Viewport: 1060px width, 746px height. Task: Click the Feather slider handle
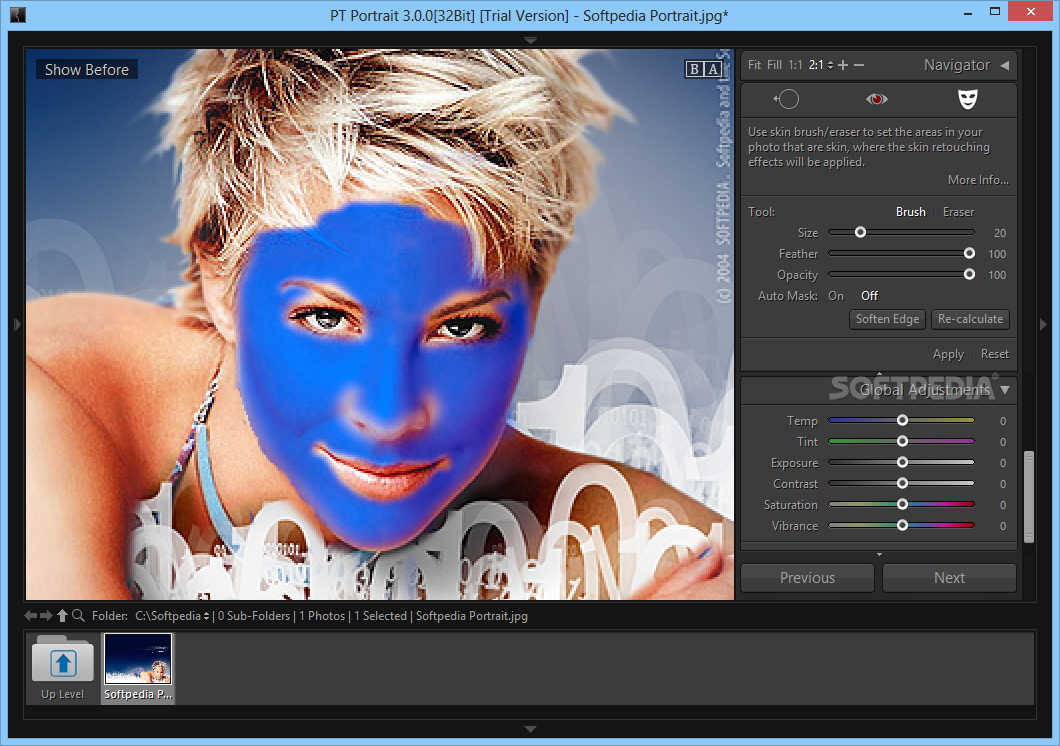pos(969,253)
